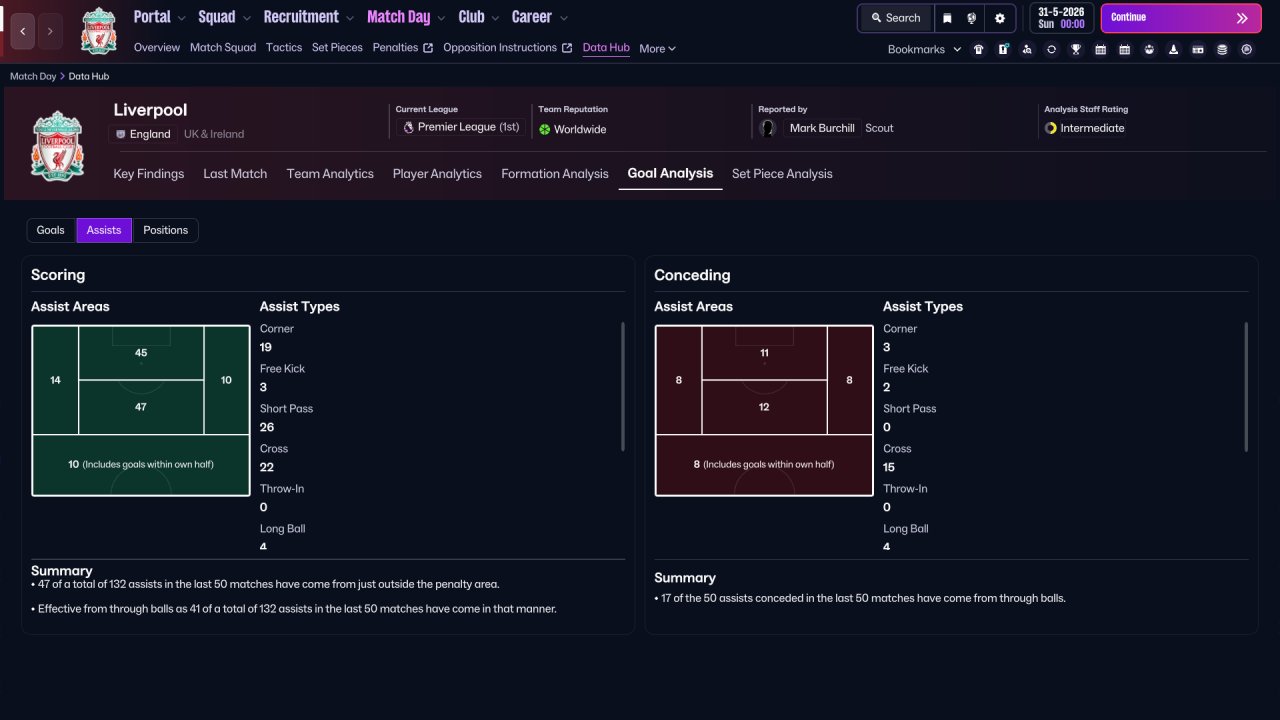Open the Team Analytics tab

point(330,174)
